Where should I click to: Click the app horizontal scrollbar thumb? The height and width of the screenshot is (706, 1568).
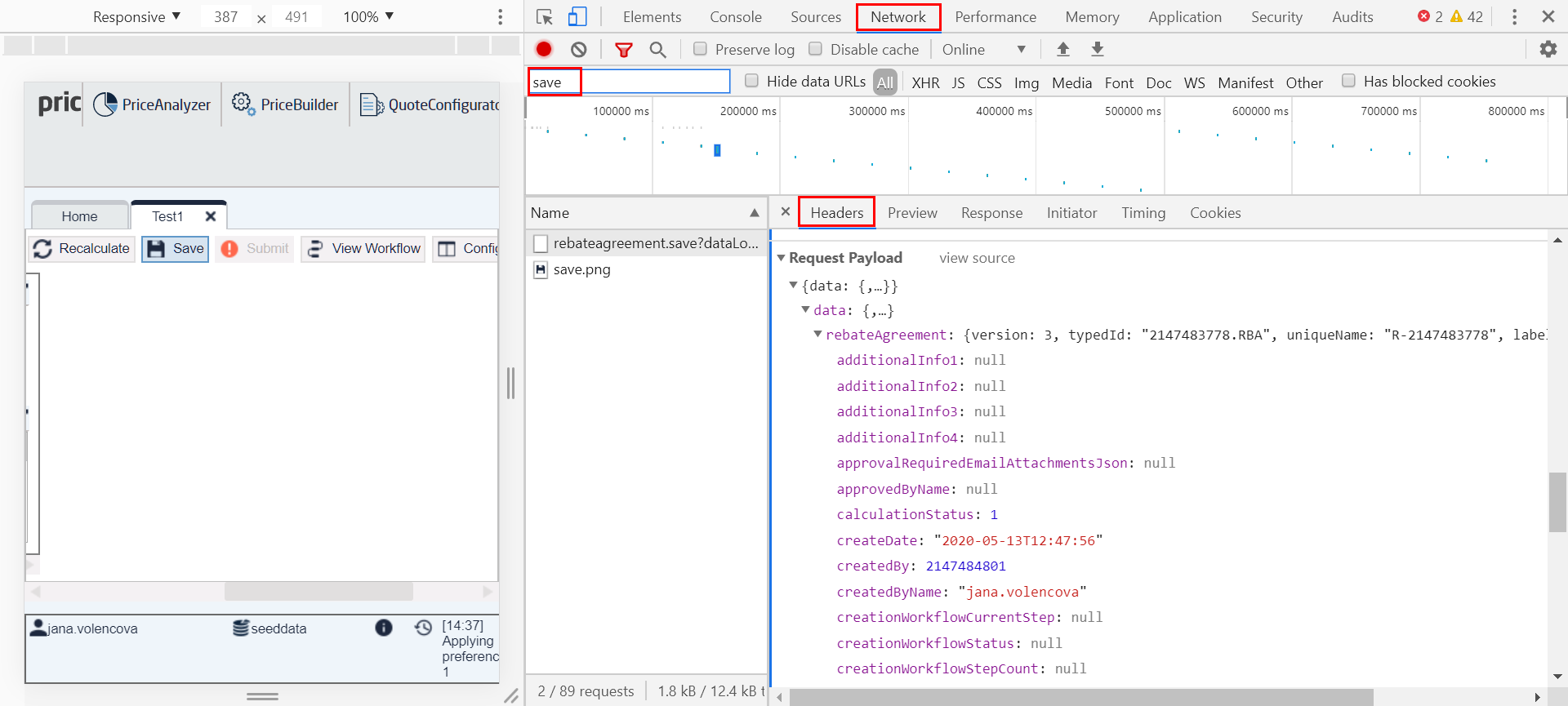pyautogui.click(x=318, y=591)
